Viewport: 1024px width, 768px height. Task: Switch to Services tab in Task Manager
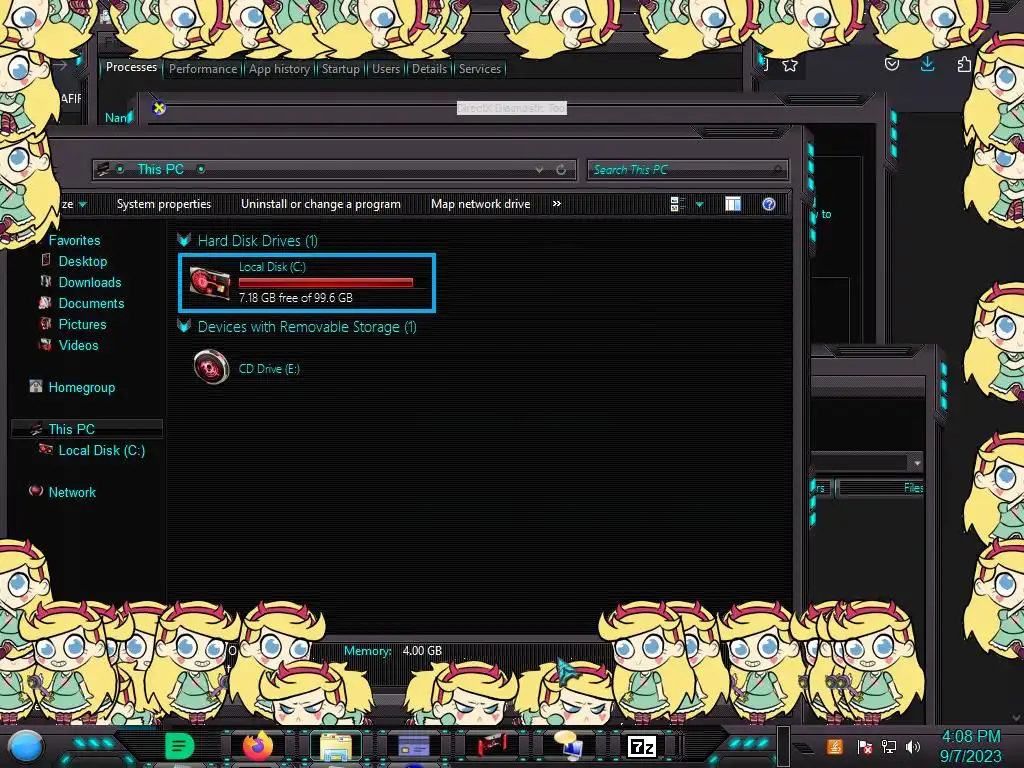479,69
